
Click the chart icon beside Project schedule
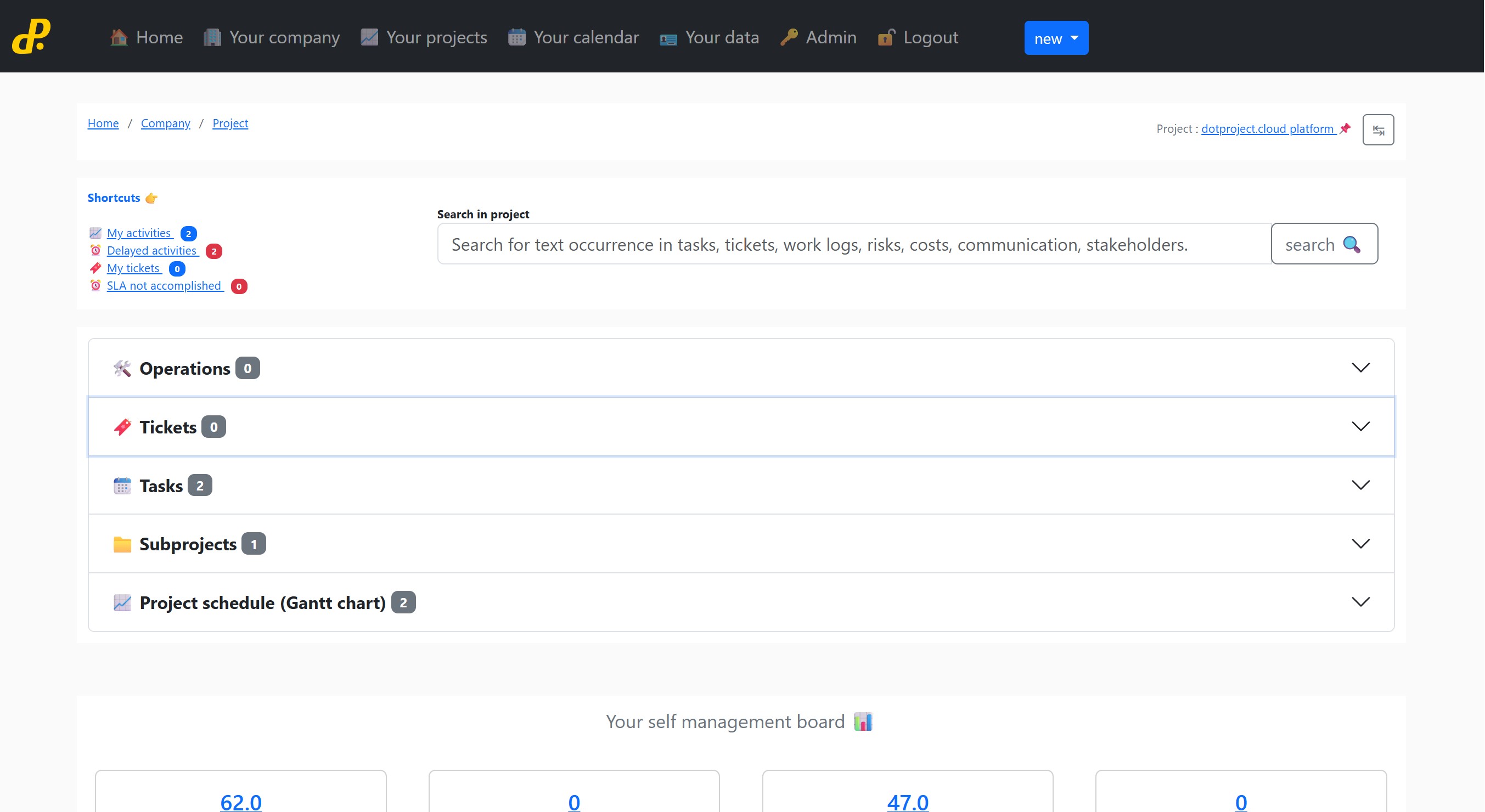[x=122, y=602]
